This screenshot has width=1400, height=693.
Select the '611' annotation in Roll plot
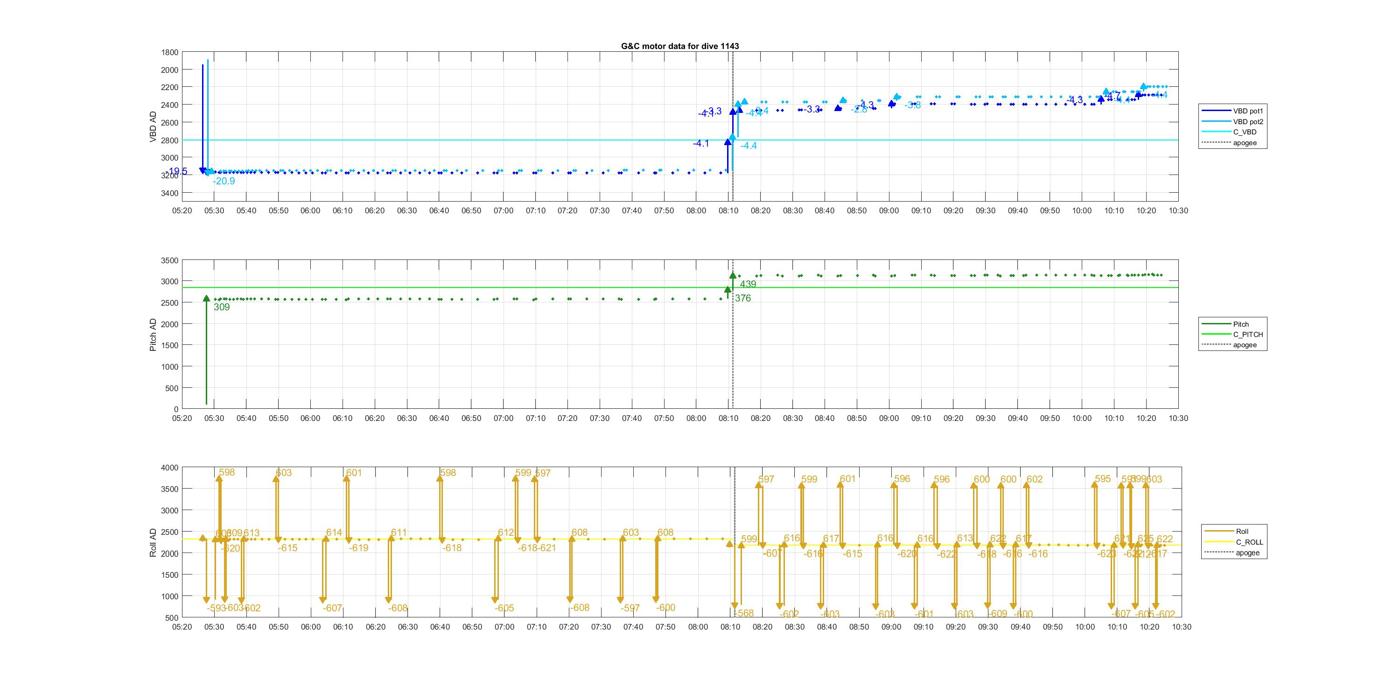[399, 533]
